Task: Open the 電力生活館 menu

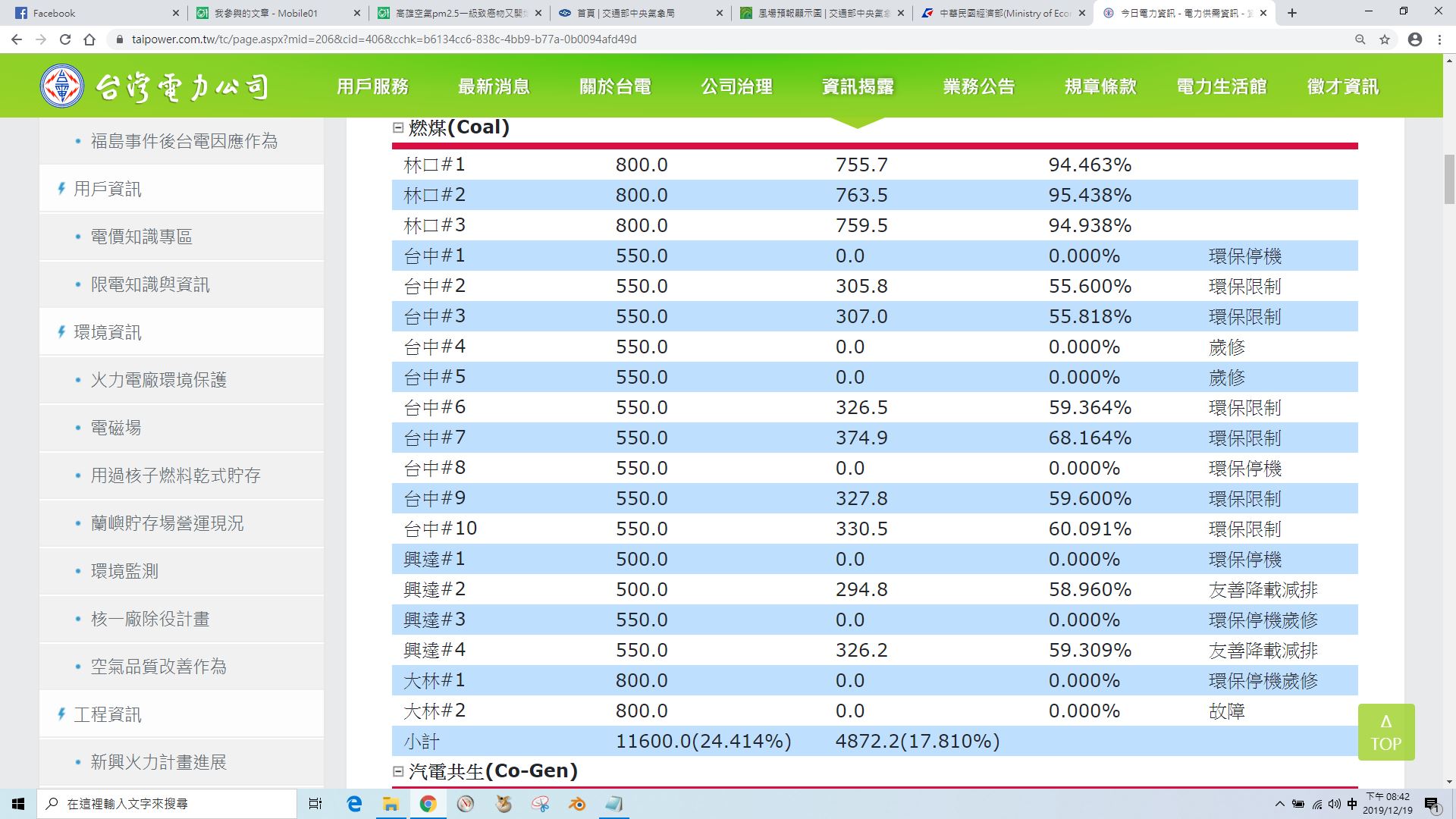Action: pyautogui.click(x=1222, y=86)
